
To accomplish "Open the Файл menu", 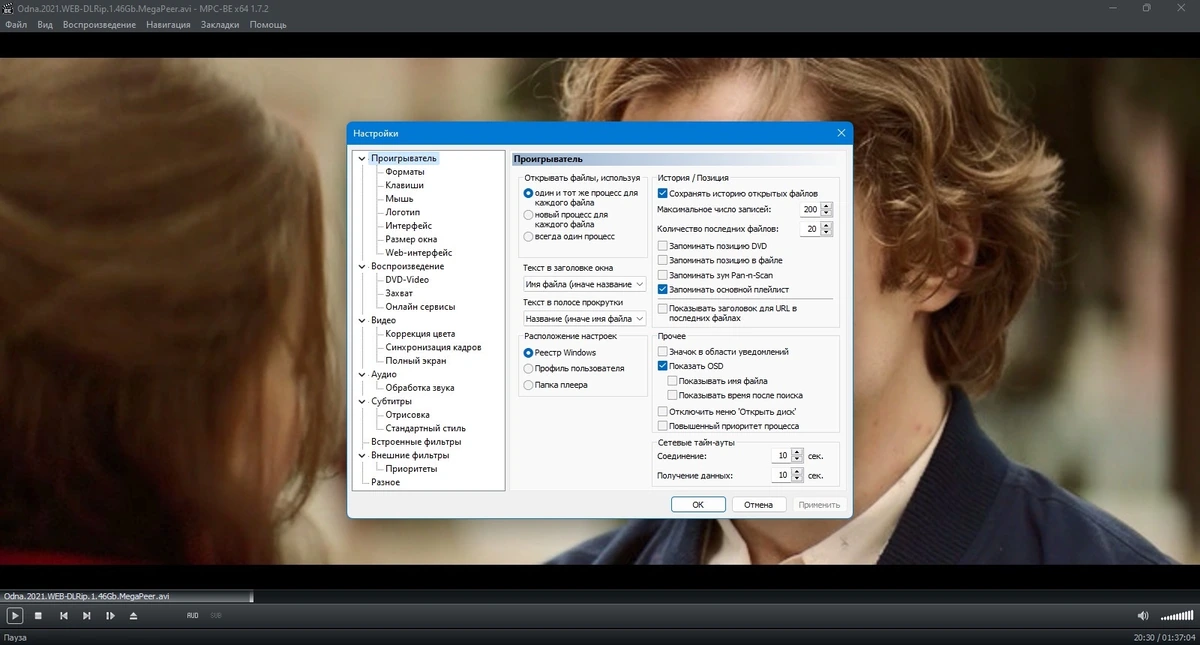I will tap(15, 24).
